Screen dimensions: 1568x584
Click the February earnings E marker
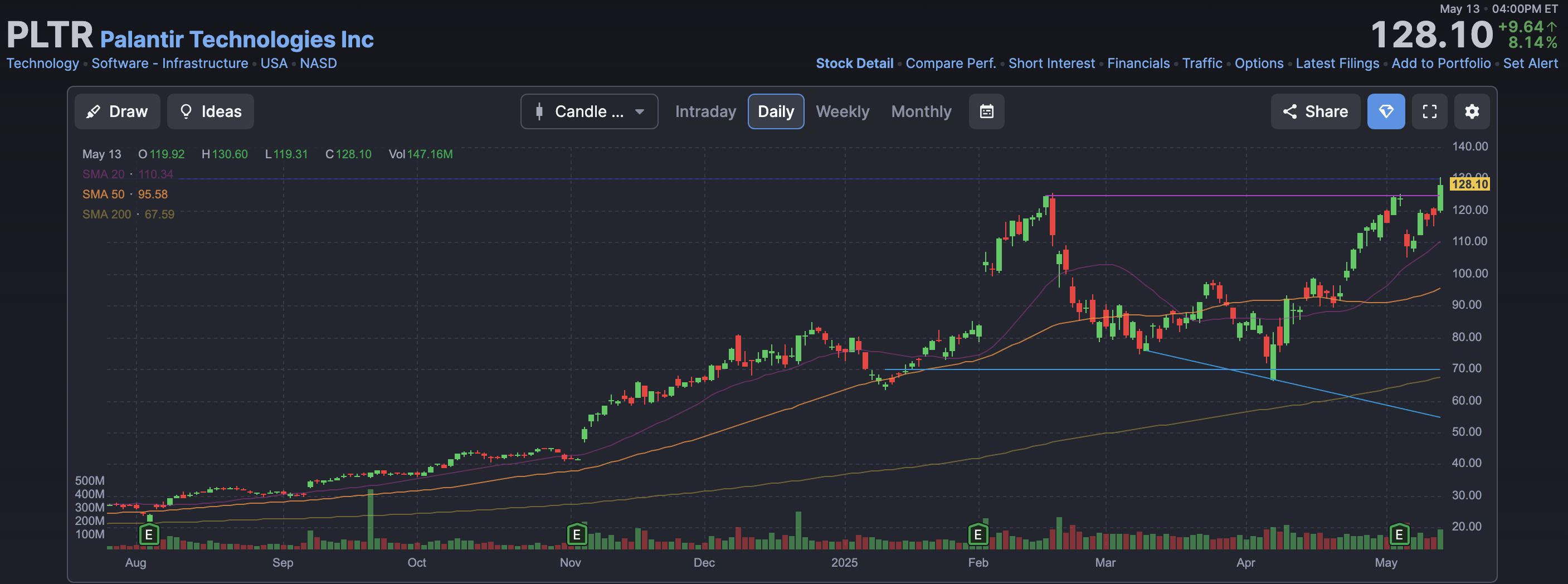point(977,534)
